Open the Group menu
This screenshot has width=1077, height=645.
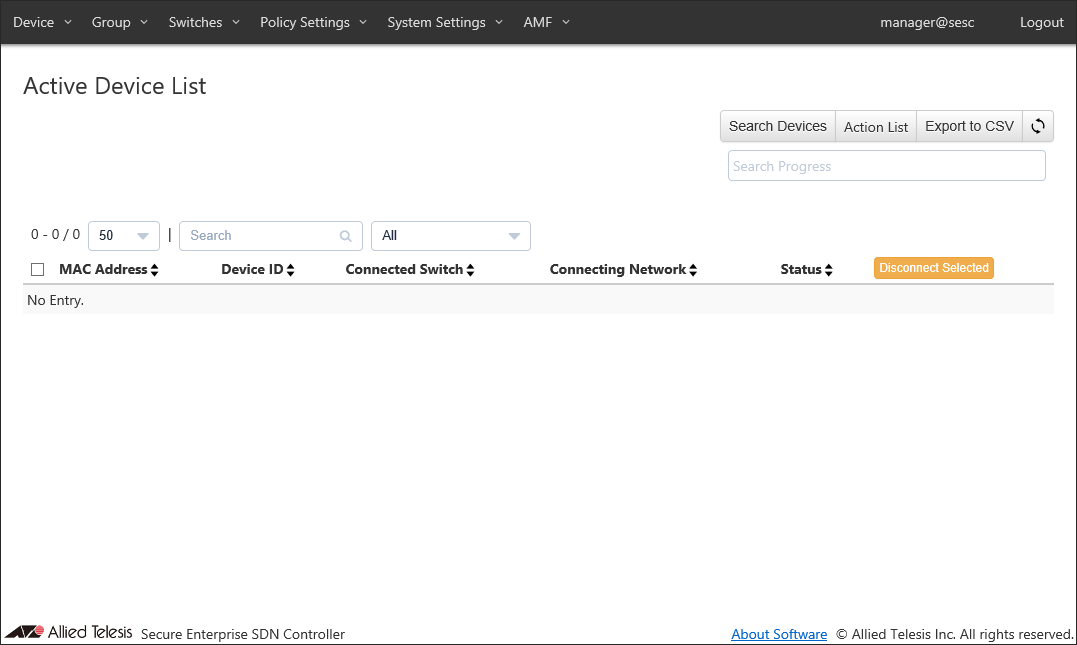click(x=120, y=22)
